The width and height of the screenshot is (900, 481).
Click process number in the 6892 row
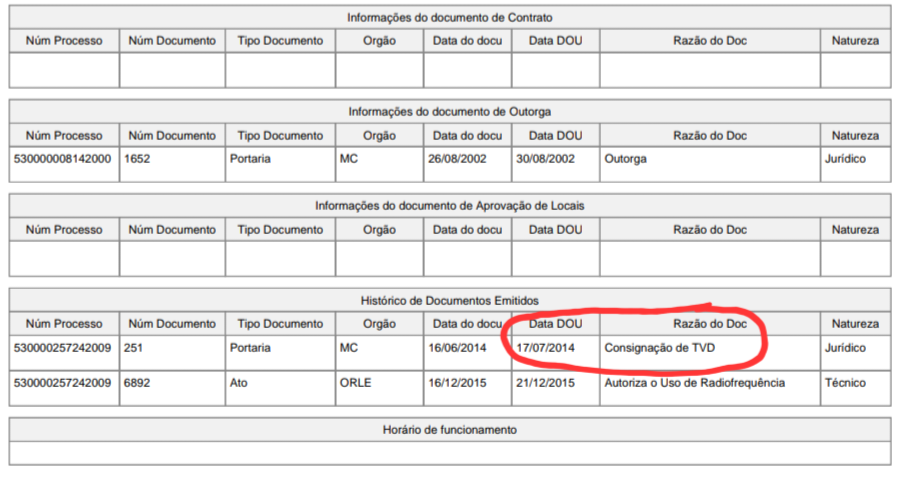(63, 383)
